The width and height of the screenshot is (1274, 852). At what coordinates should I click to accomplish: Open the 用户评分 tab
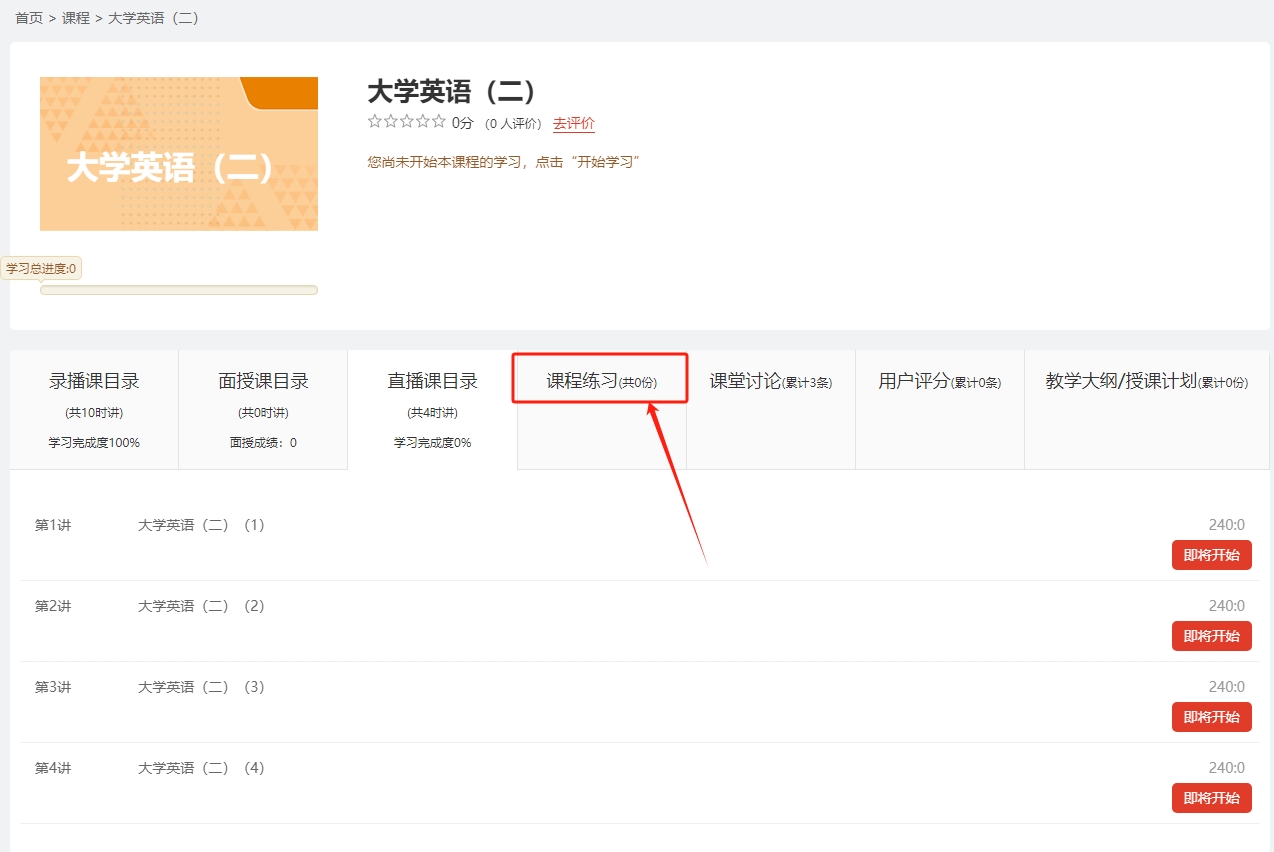pos(939,381)
